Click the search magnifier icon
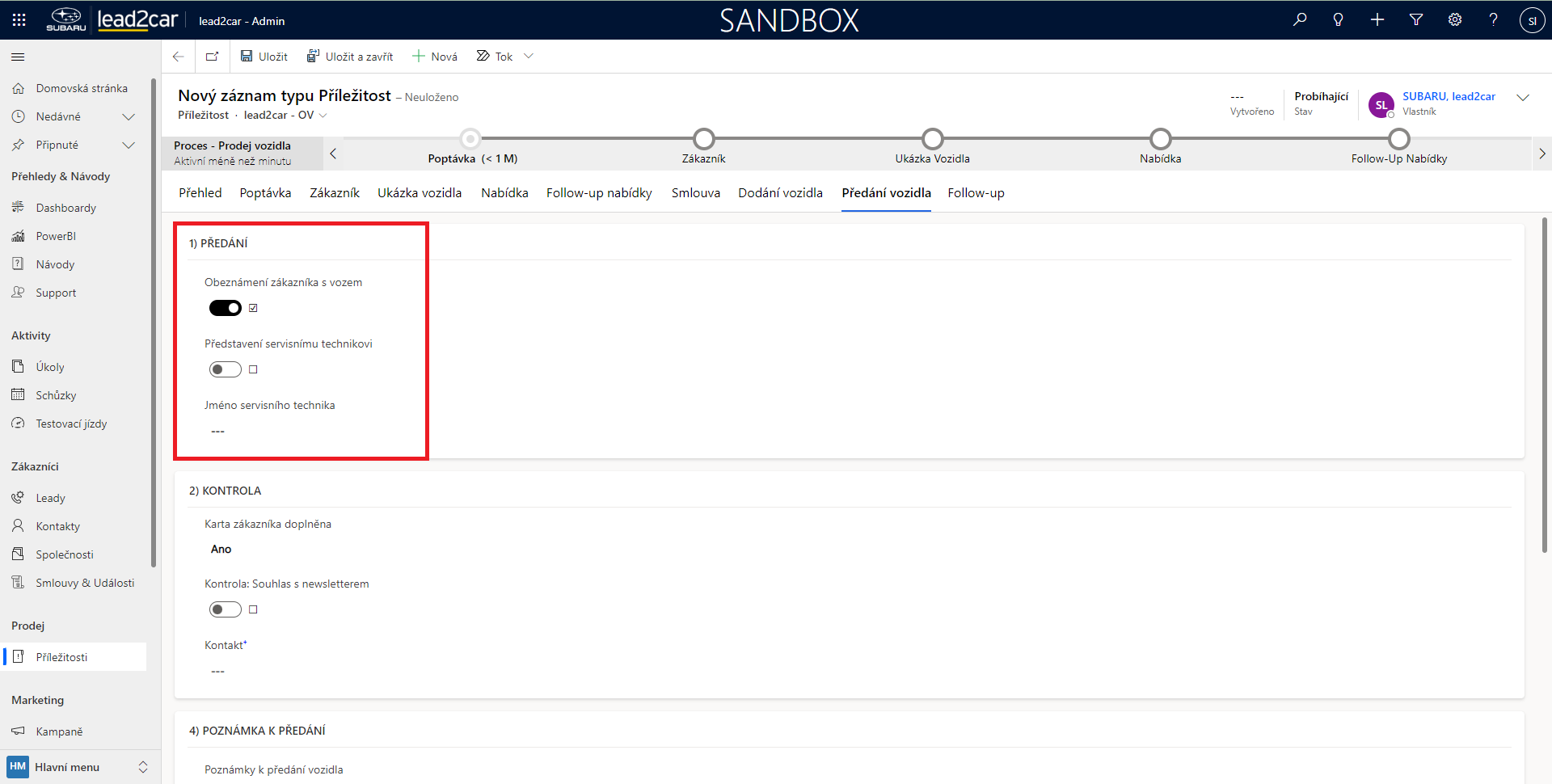Screen dimensions: 1552x784 coord(1300,20)
